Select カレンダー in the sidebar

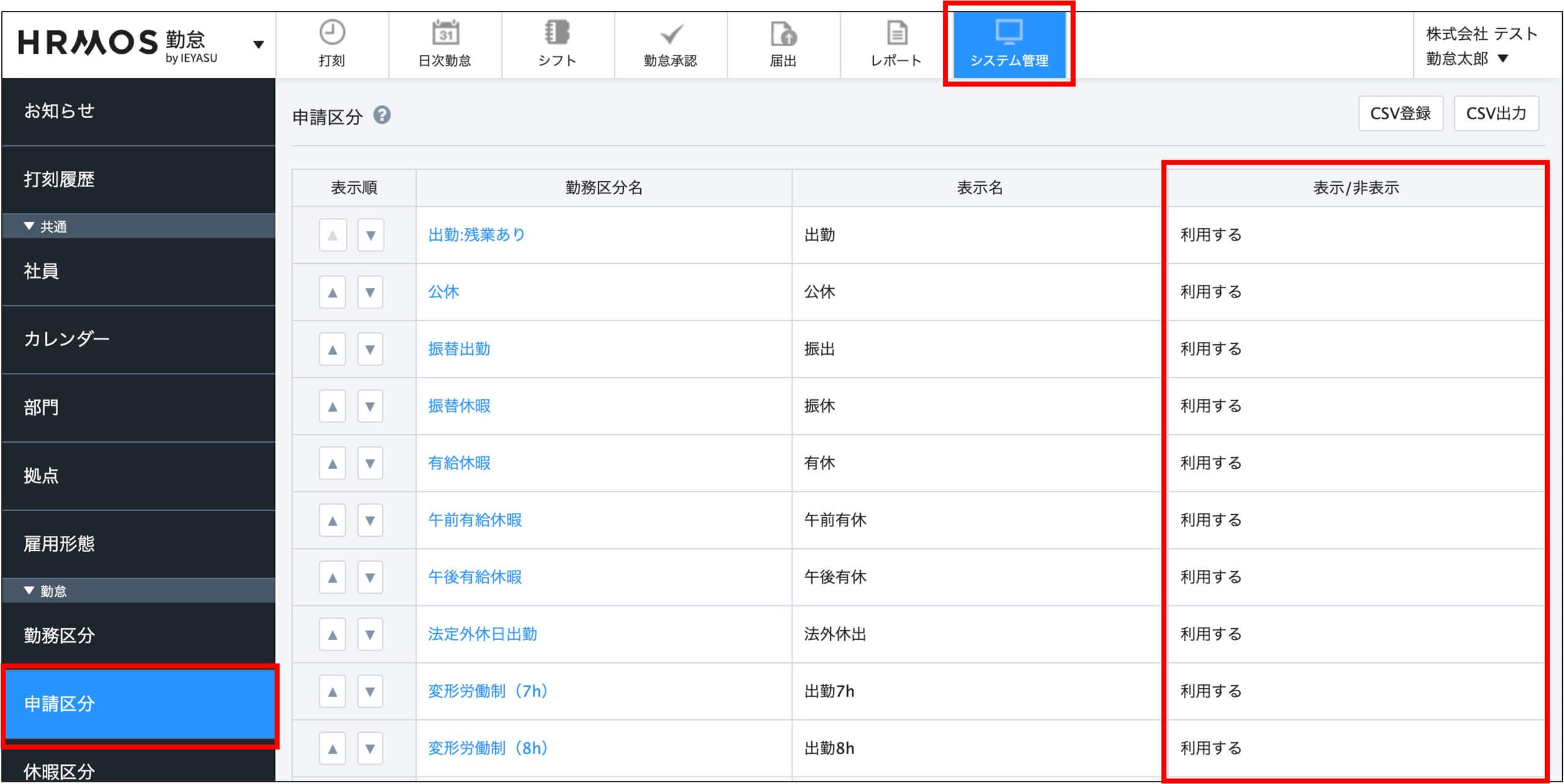[67, 339]
